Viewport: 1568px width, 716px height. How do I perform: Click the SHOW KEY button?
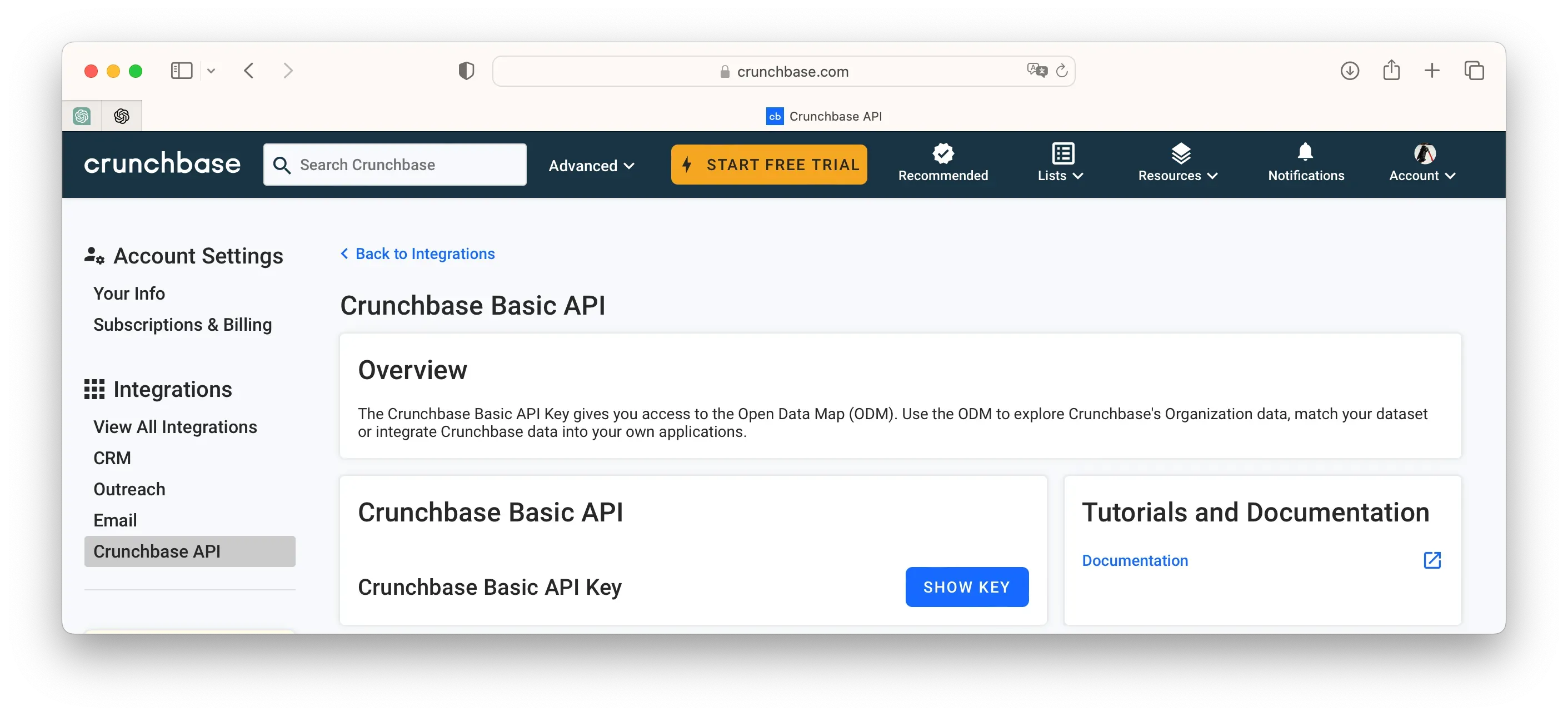[967, 587]
